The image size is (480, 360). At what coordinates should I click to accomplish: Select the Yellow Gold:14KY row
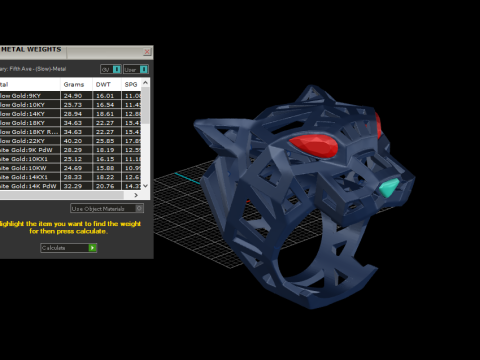point(70,114)
